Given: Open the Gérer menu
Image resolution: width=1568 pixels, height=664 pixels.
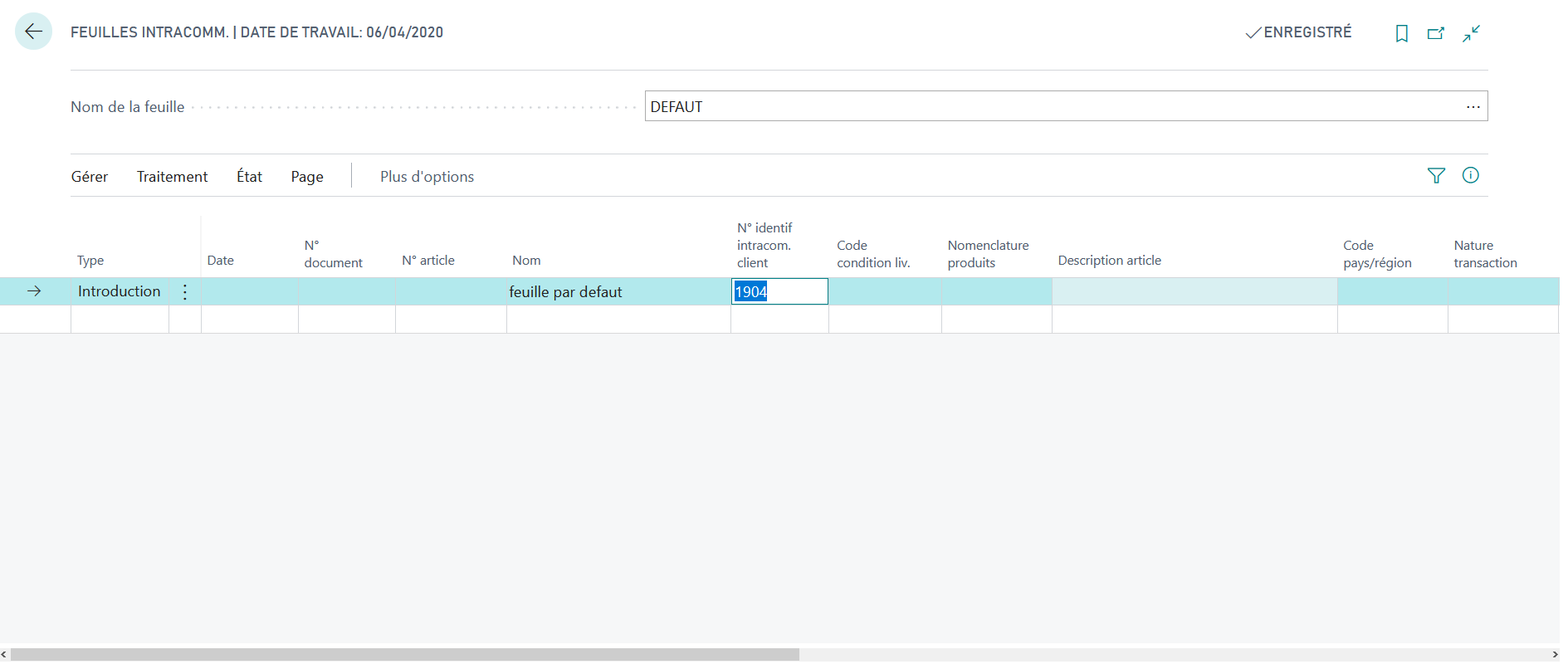Looking at the screenshot, I should click(90, 177).
